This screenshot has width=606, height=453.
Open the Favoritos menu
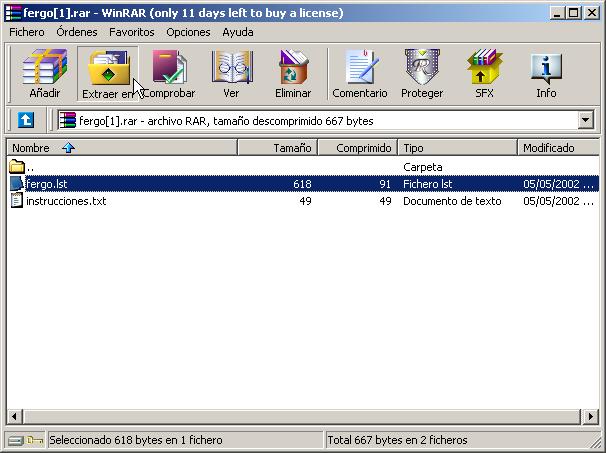(132, 32)
